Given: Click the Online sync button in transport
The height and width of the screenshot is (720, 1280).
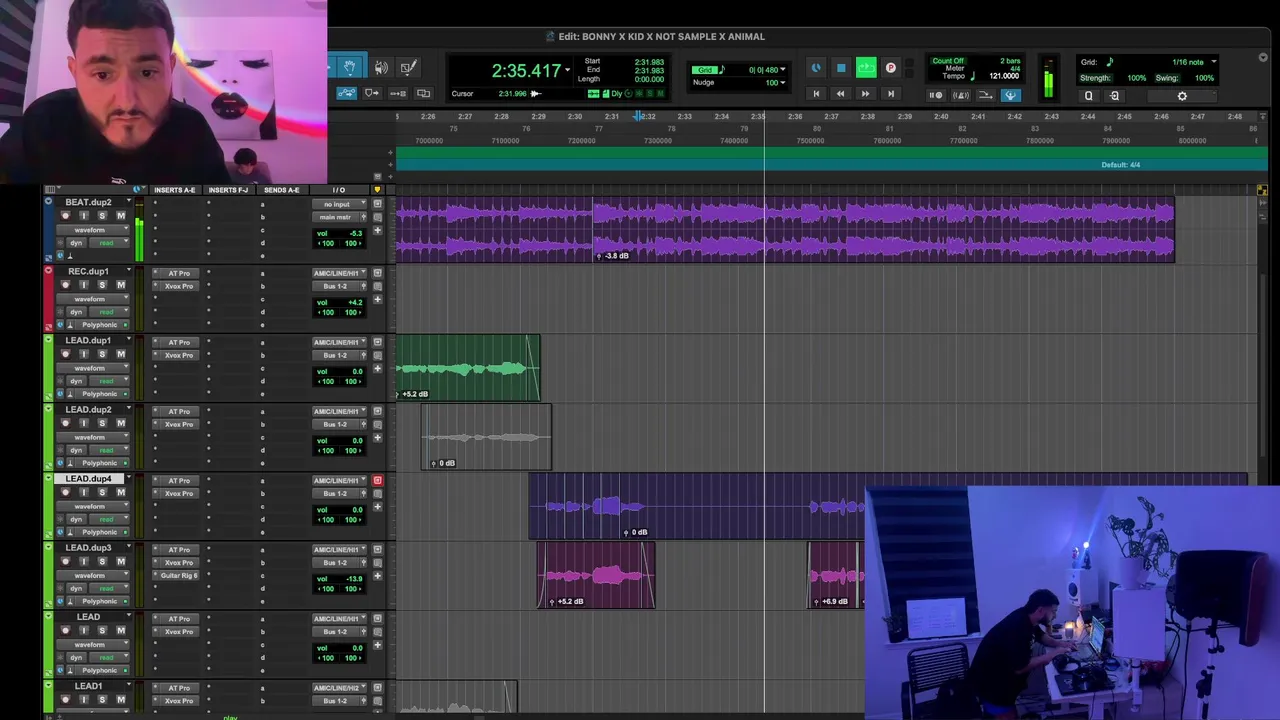Looking at the screenshot, I should (816, 68).
